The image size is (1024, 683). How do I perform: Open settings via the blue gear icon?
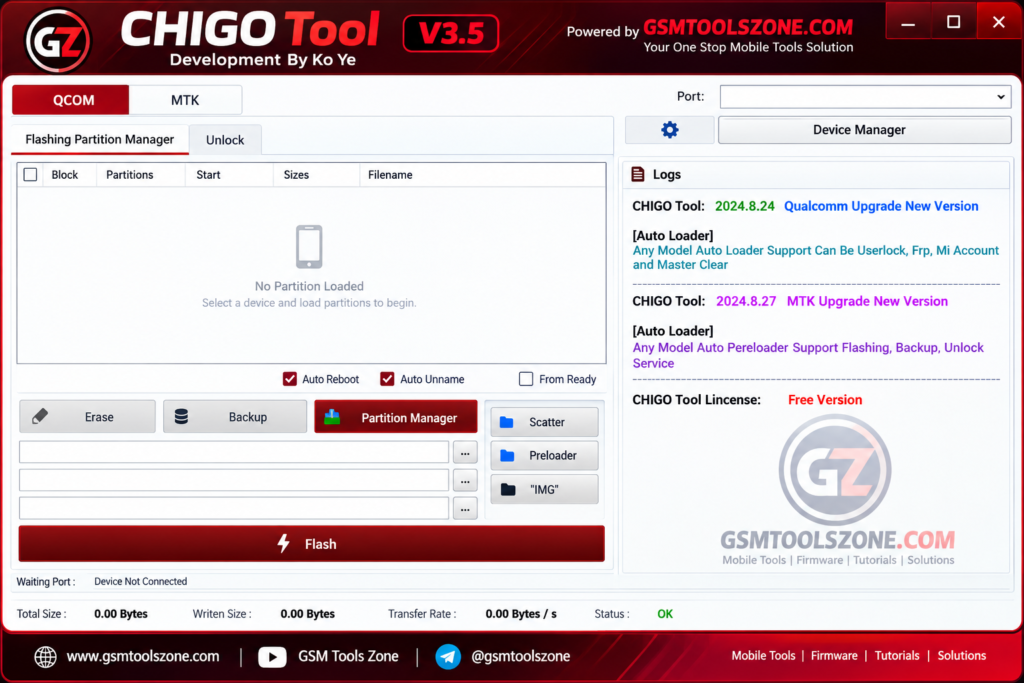click(x=669, y=129)
